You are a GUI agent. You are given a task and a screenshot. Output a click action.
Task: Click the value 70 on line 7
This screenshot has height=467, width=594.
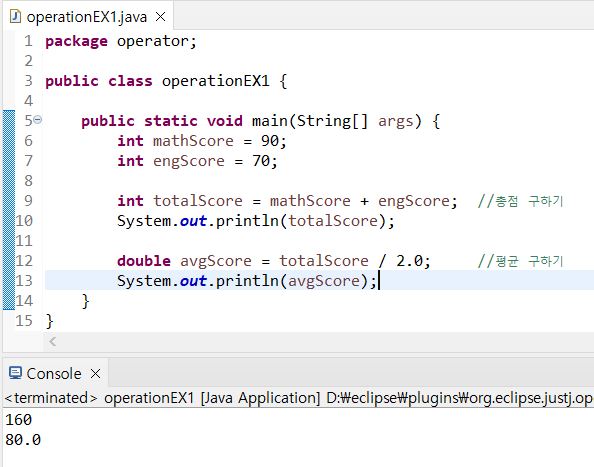click(261, 161)
